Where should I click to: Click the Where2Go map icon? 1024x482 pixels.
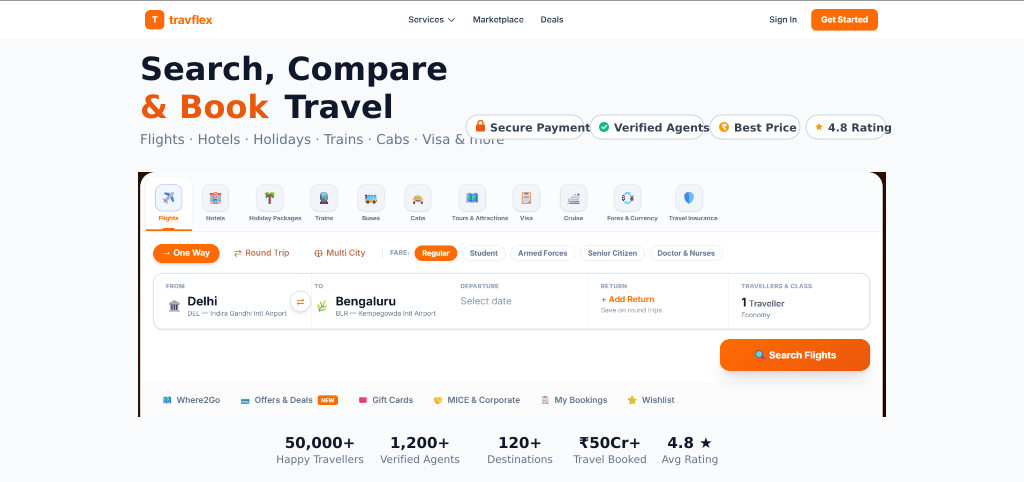point(167,400)
